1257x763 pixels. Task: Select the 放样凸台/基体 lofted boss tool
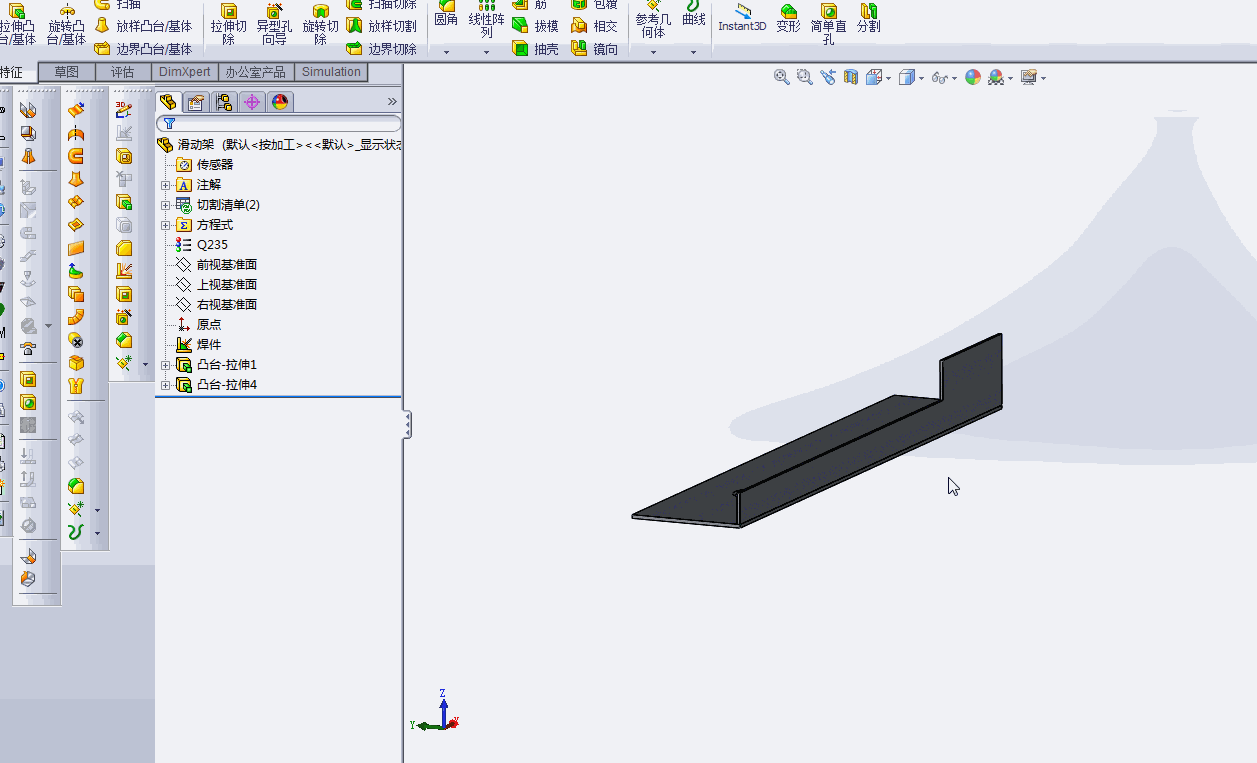point(143,26)
